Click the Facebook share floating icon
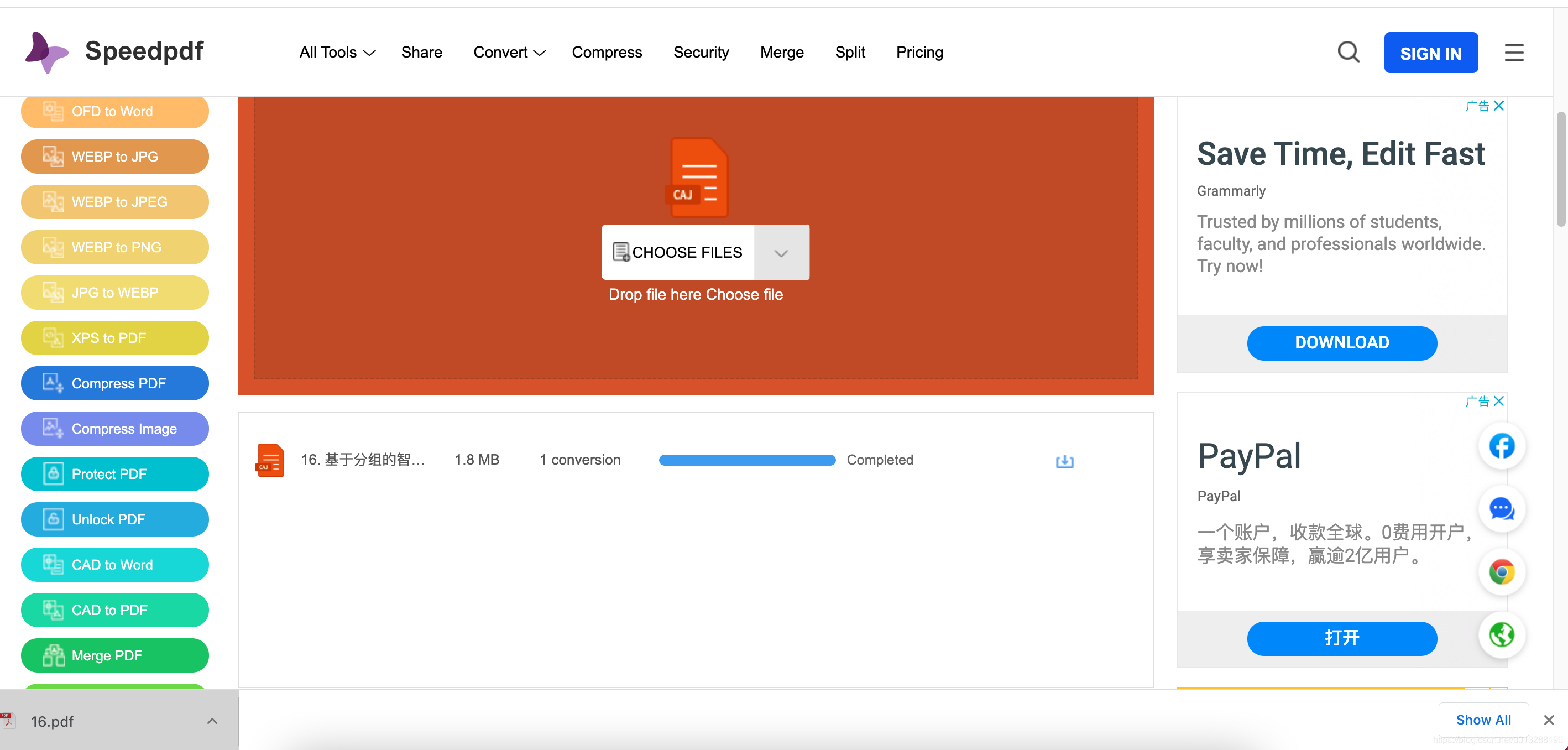 (1501, 446)
